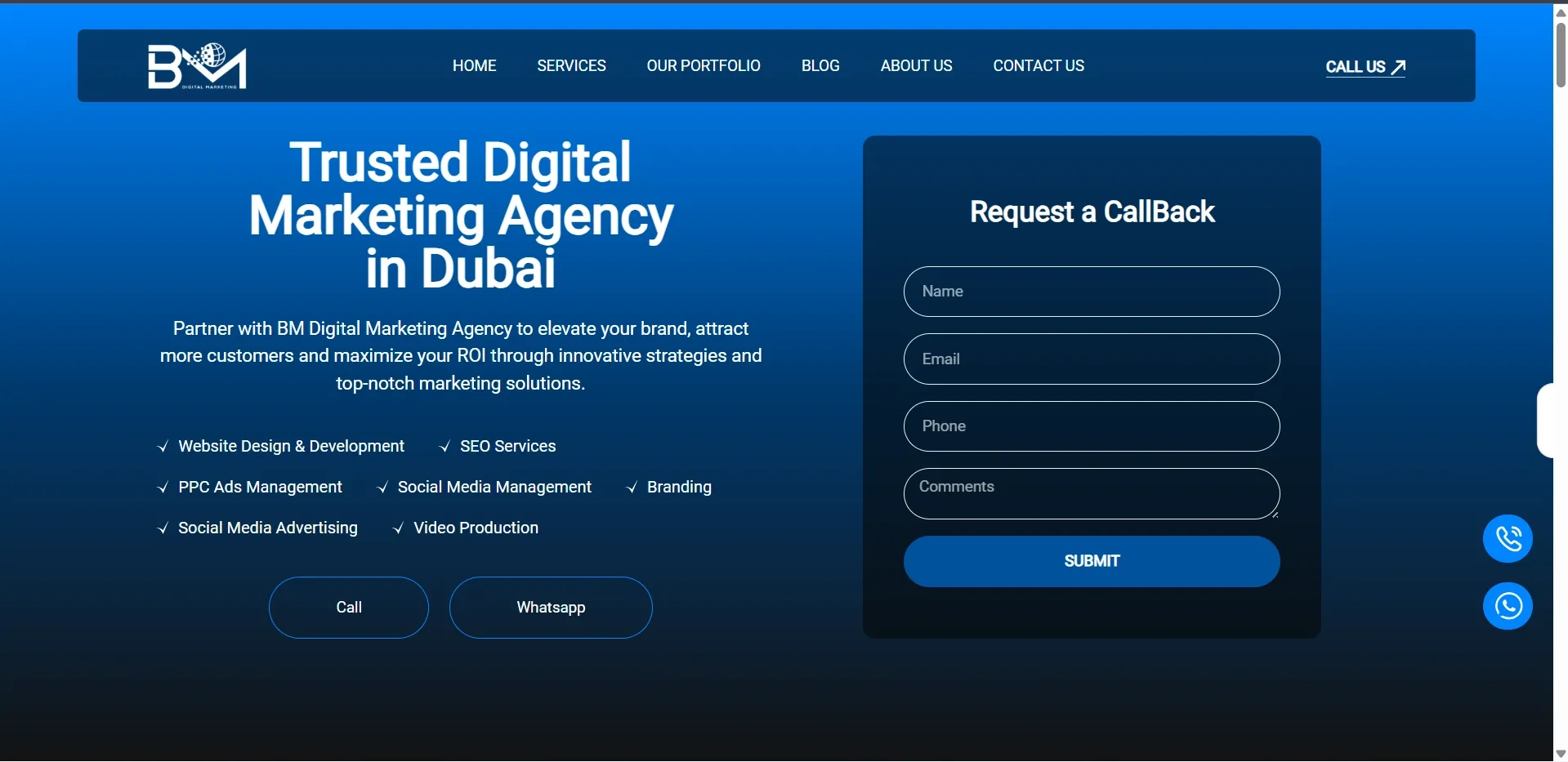Focus the Name input field
This screenshot has height=762, width=1568.
point(1091,292)
